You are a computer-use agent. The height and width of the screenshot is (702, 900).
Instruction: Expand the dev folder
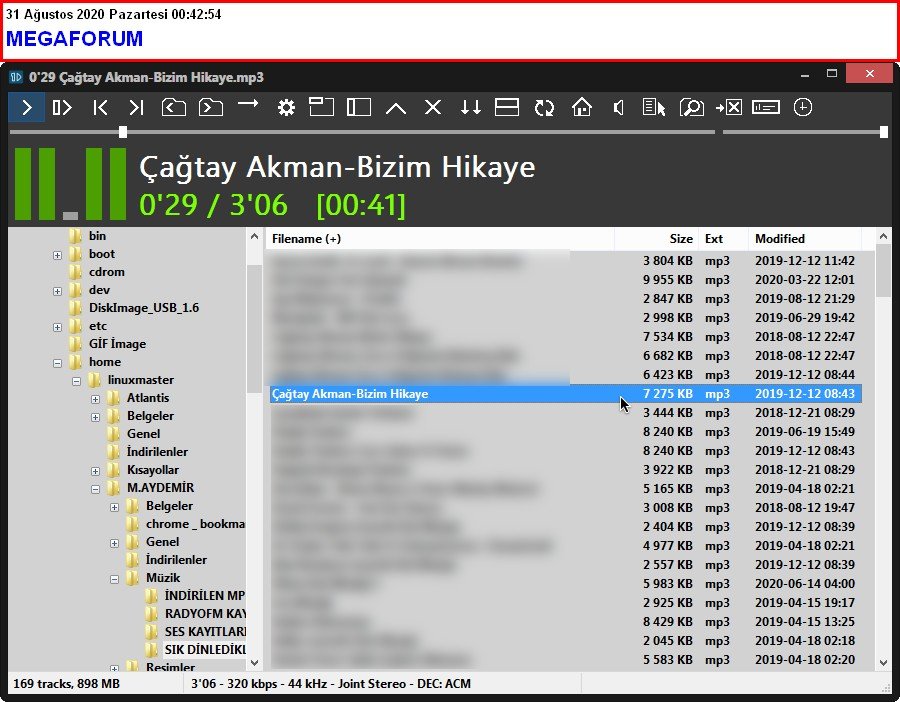[57, 291]
